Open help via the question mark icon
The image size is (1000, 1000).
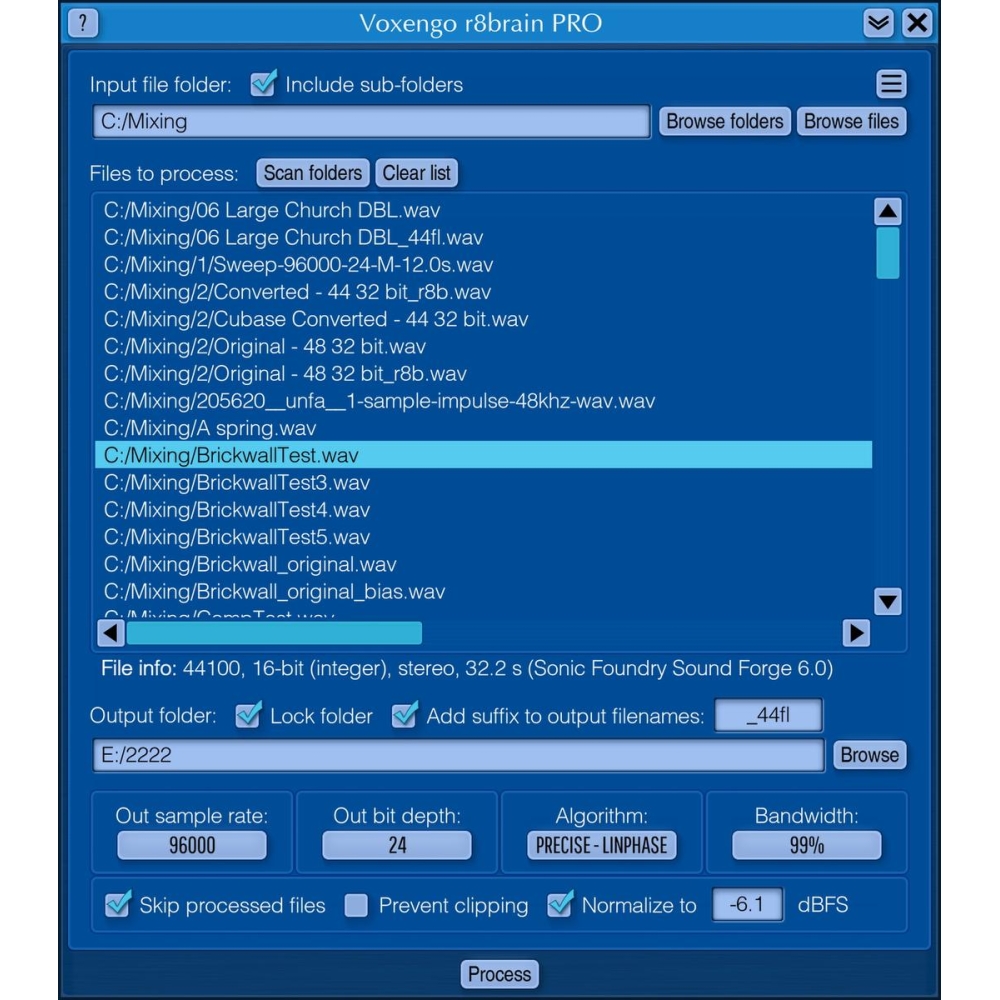(83, 23)
